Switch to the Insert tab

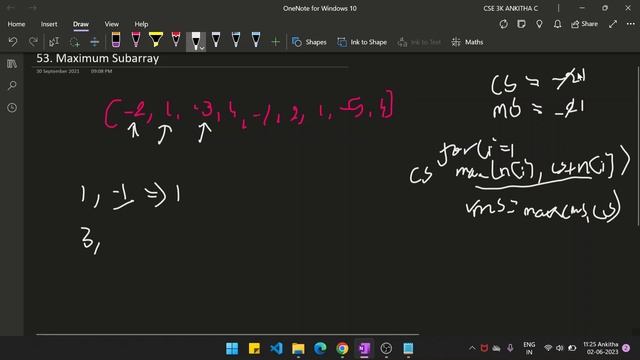click(x=49, y=24)
